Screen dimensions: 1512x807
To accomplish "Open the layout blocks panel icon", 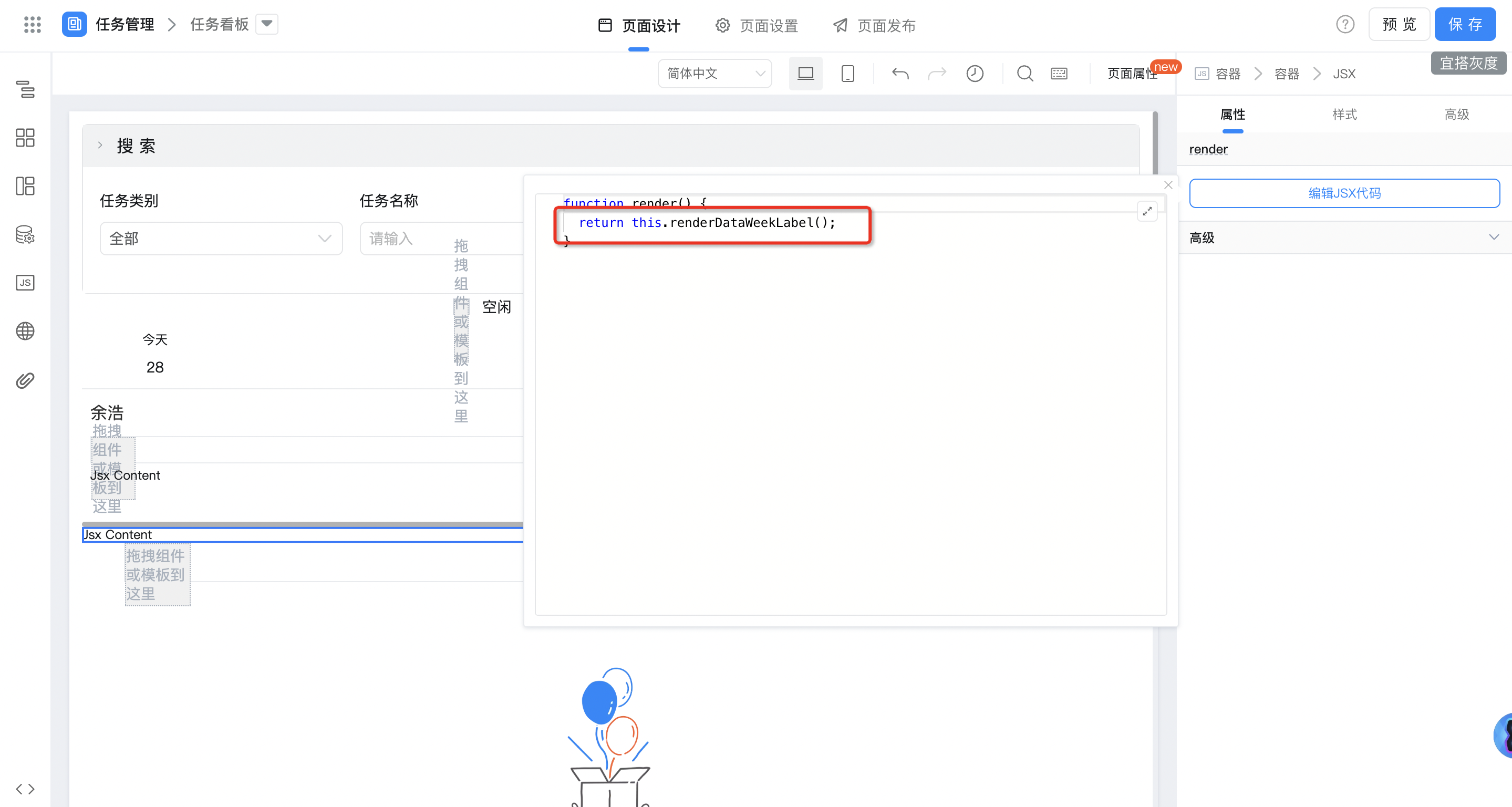I will [x=25, y=186].
